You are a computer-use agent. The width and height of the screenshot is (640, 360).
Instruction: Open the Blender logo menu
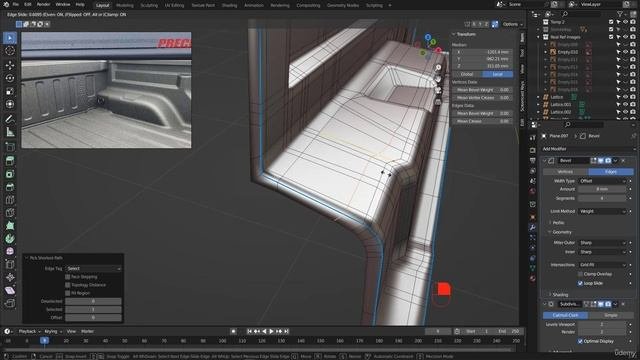5,4
